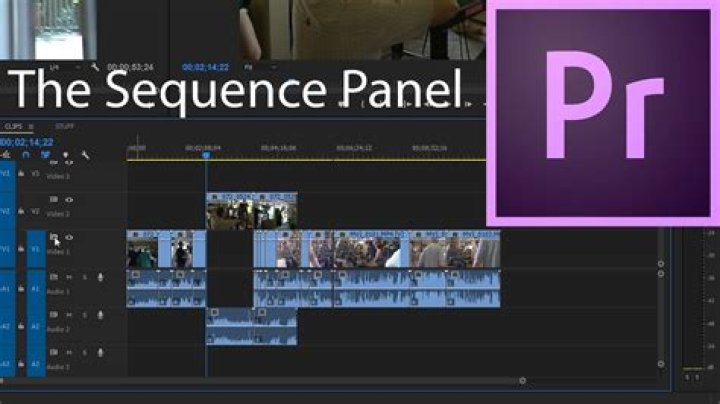Image resolution: width=720 pixels, height=404 pixels.
Task: Click the horizontal zoom scrollbar end handle
Action: pyautogui.click(x=523, y=381)
